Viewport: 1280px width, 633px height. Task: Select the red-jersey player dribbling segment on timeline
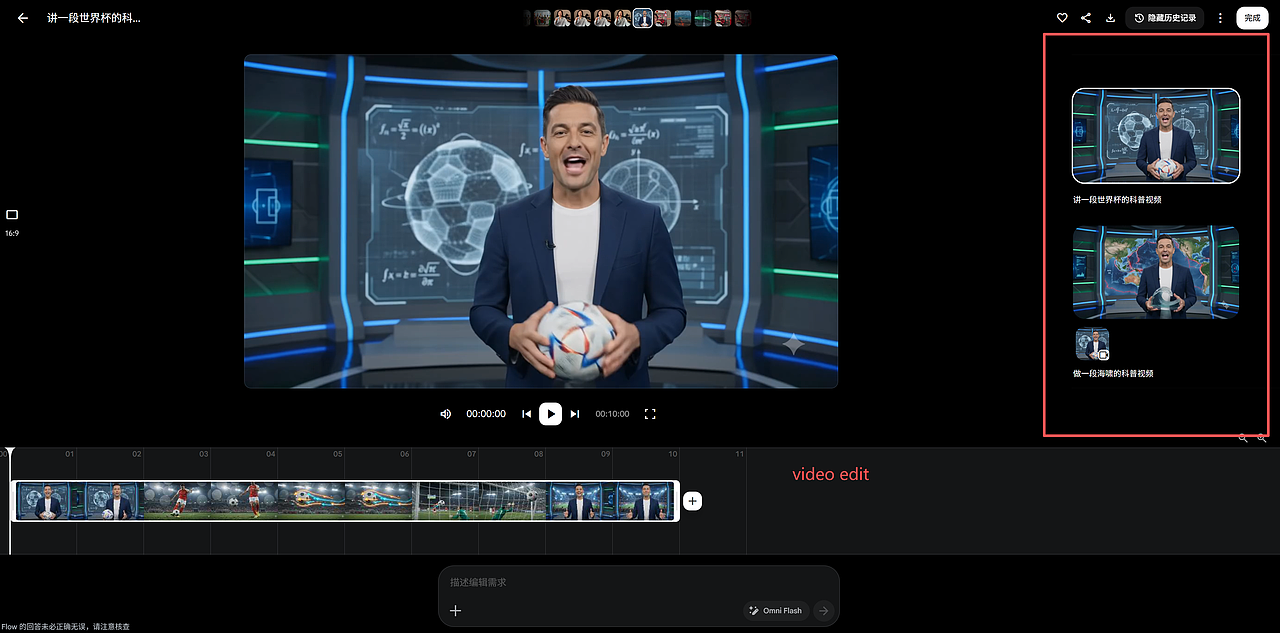(x=211, y=501)
